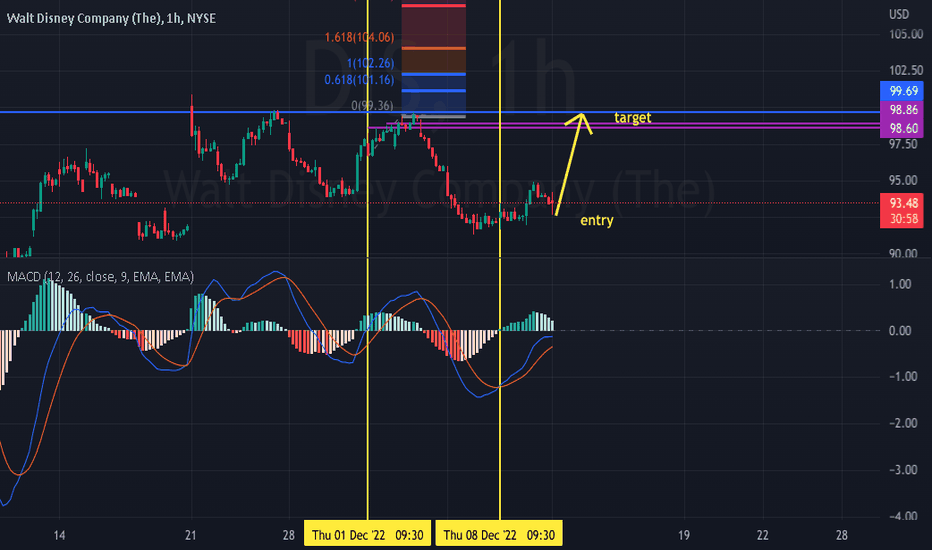Click the 14 date label on time axis

pos(59,535)
